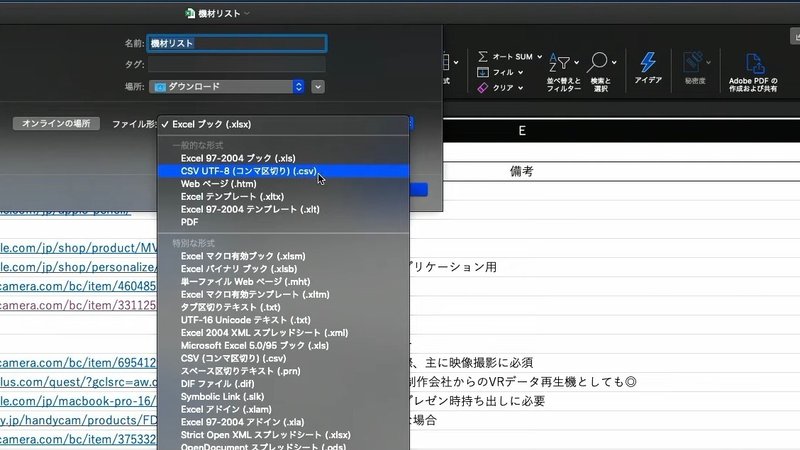Expand the オート SUM dropdown arrow
Image resolution: width=800 pixels, height=450 pixels.
click(539, 57)
